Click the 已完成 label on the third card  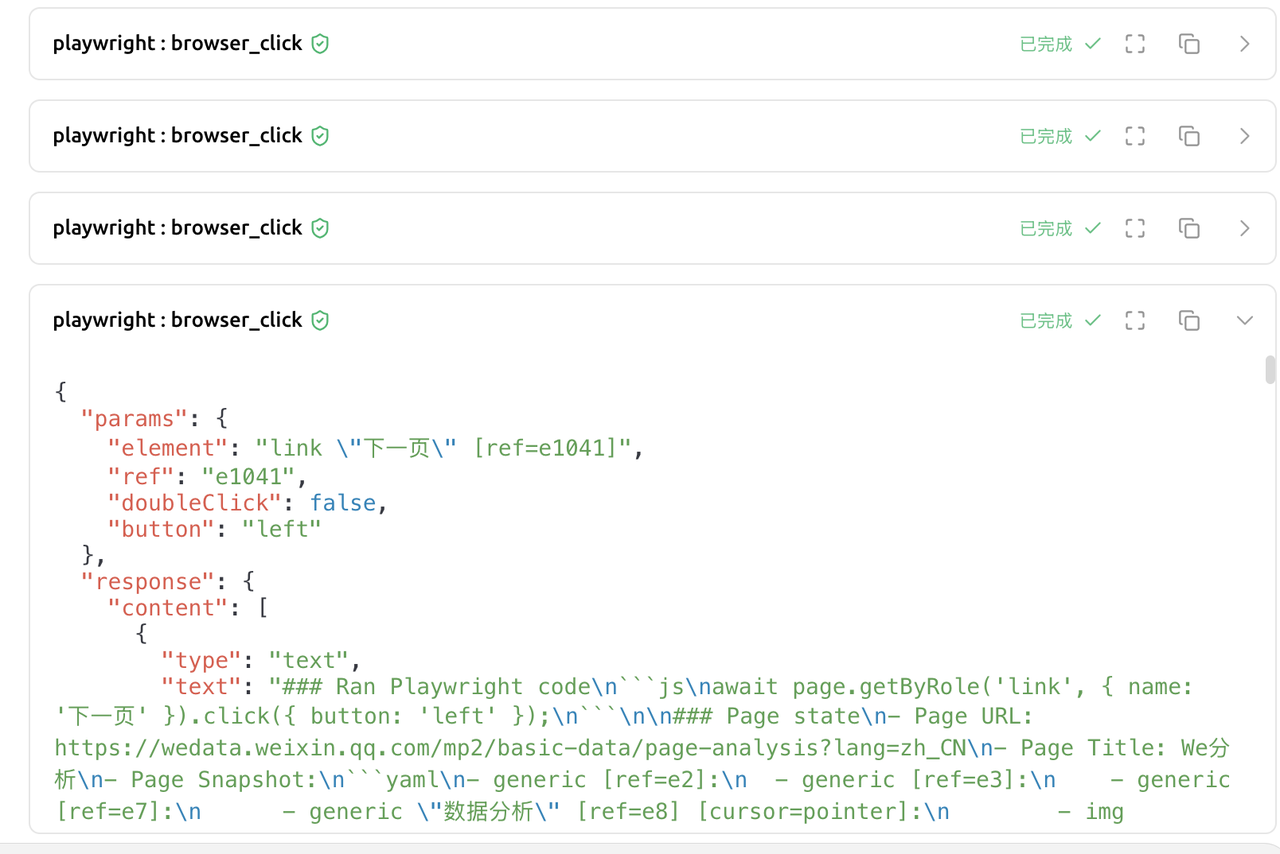[1045, 228]
